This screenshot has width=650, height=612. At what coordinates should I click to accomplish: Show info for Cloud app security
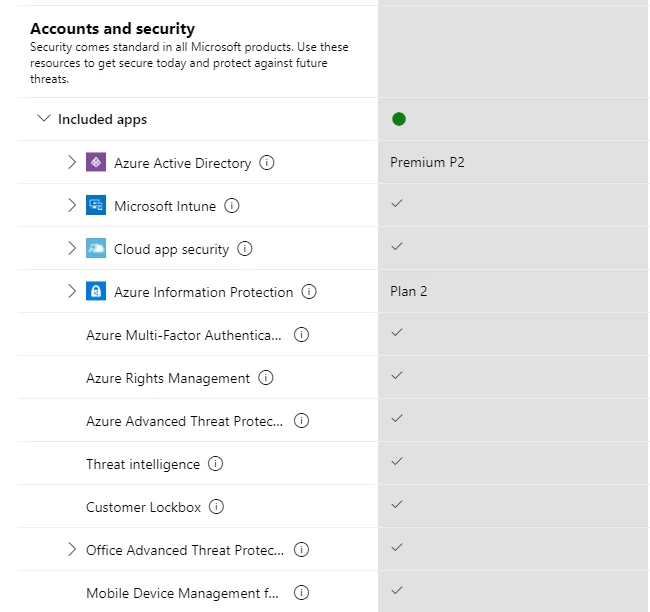point(245,249)
